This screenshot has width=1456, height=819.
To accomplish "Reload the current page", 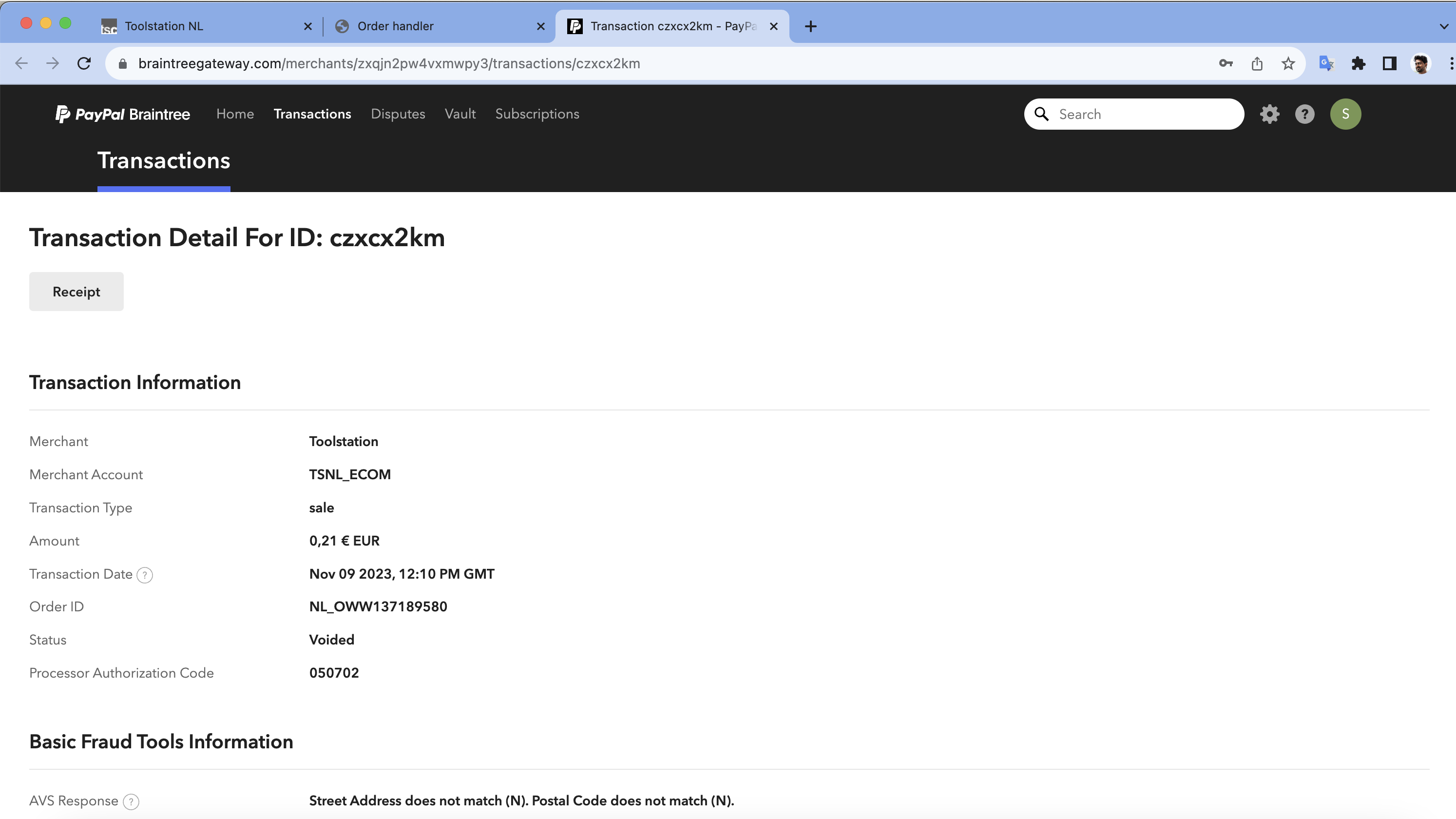I will coord(84,63).
